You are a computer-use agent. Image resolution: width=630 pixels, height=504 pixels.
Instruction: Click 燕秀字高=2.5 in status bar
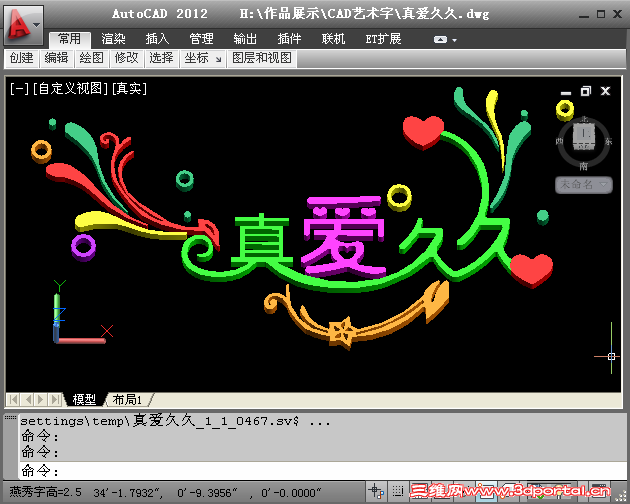click(45, 492)
